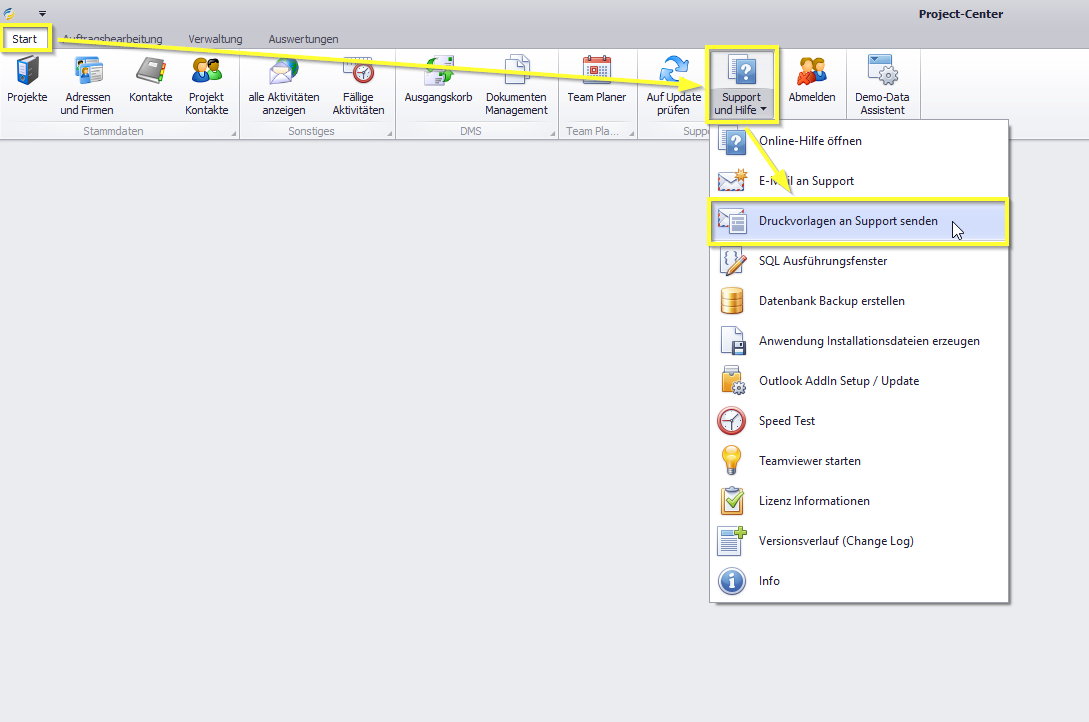
Task: Select Projekt Kontakte icon
Action: pyautogui.click(x=207, y=84)
